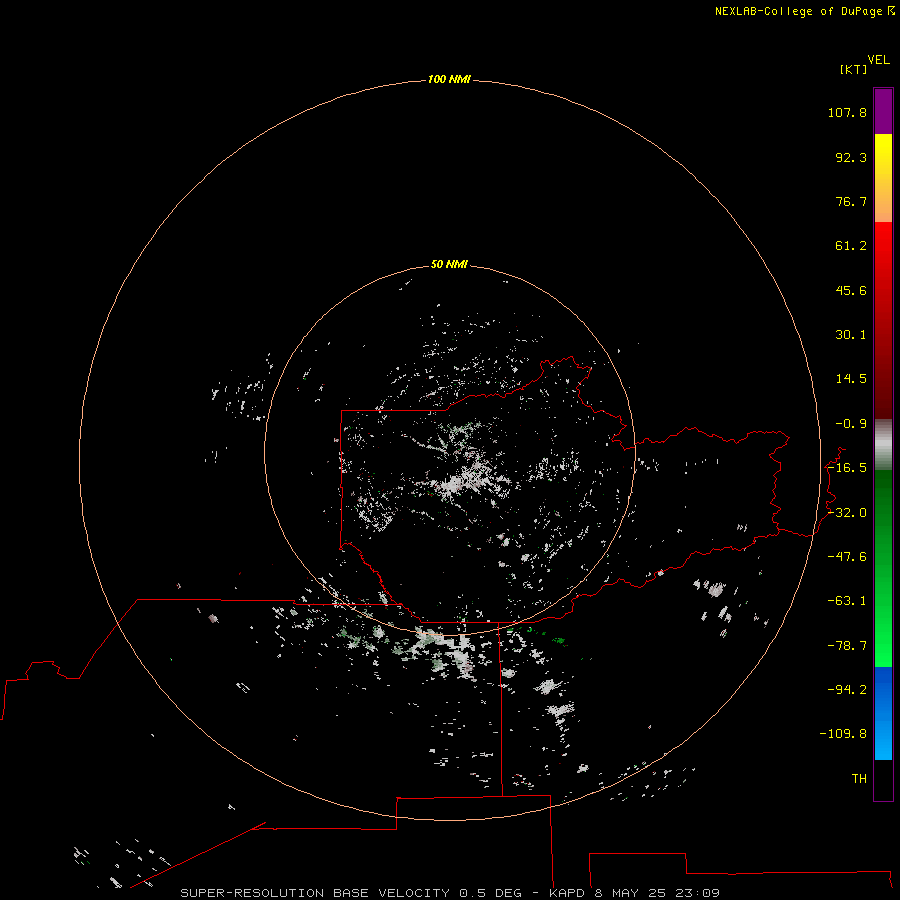The image size is (900, 900).
Task: Click the TH legend label
Action: click(859, 779)
